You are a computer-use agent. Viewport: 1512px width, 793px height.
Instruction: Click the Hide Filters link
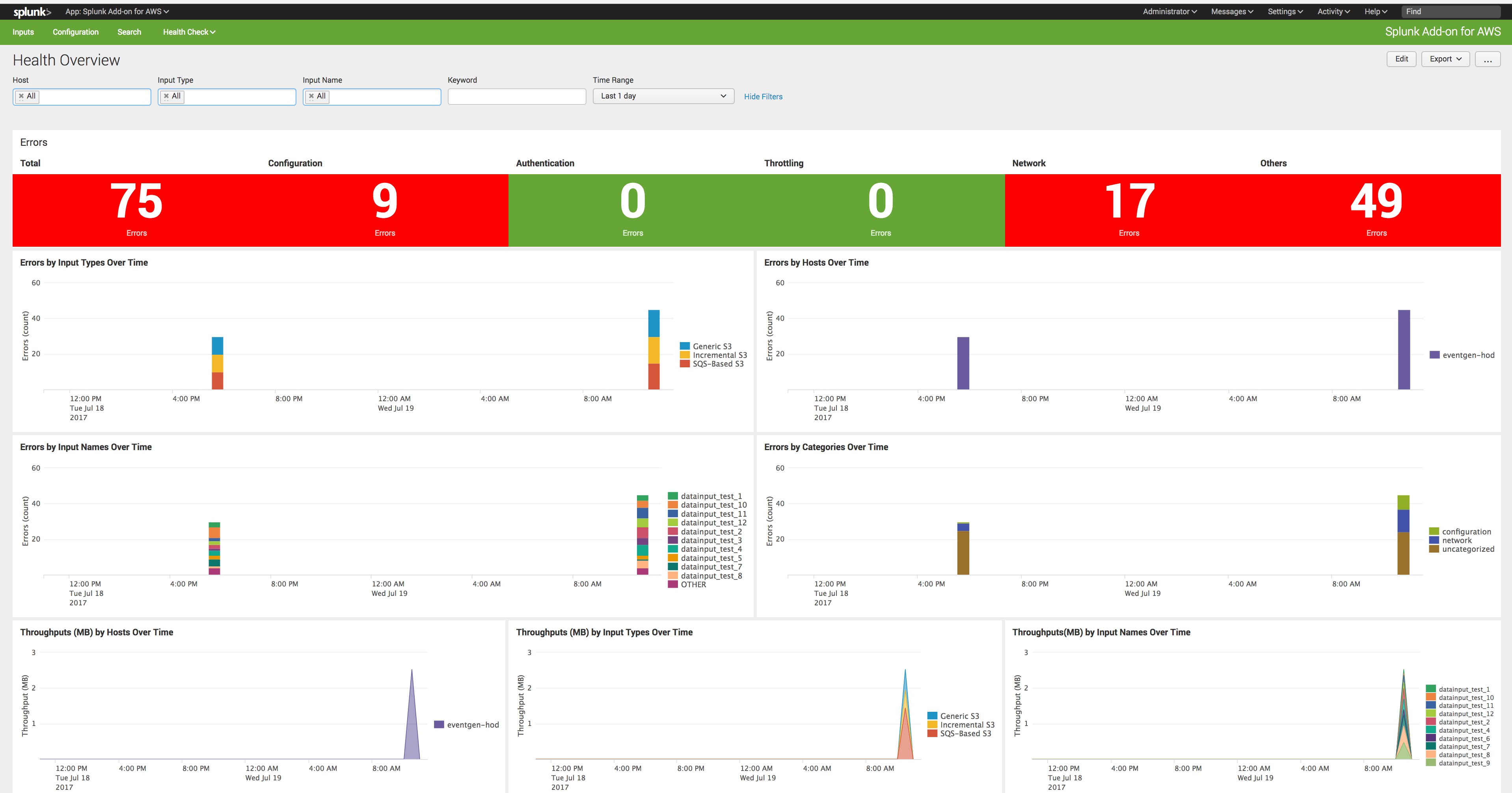[x=763, y=96]
